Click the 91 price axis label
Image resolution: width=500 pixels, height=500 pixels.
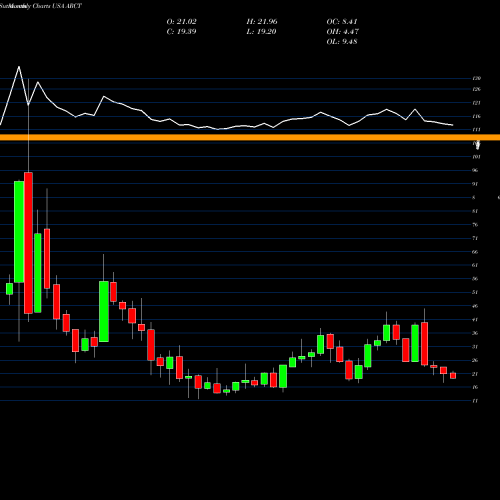point(475,184)
